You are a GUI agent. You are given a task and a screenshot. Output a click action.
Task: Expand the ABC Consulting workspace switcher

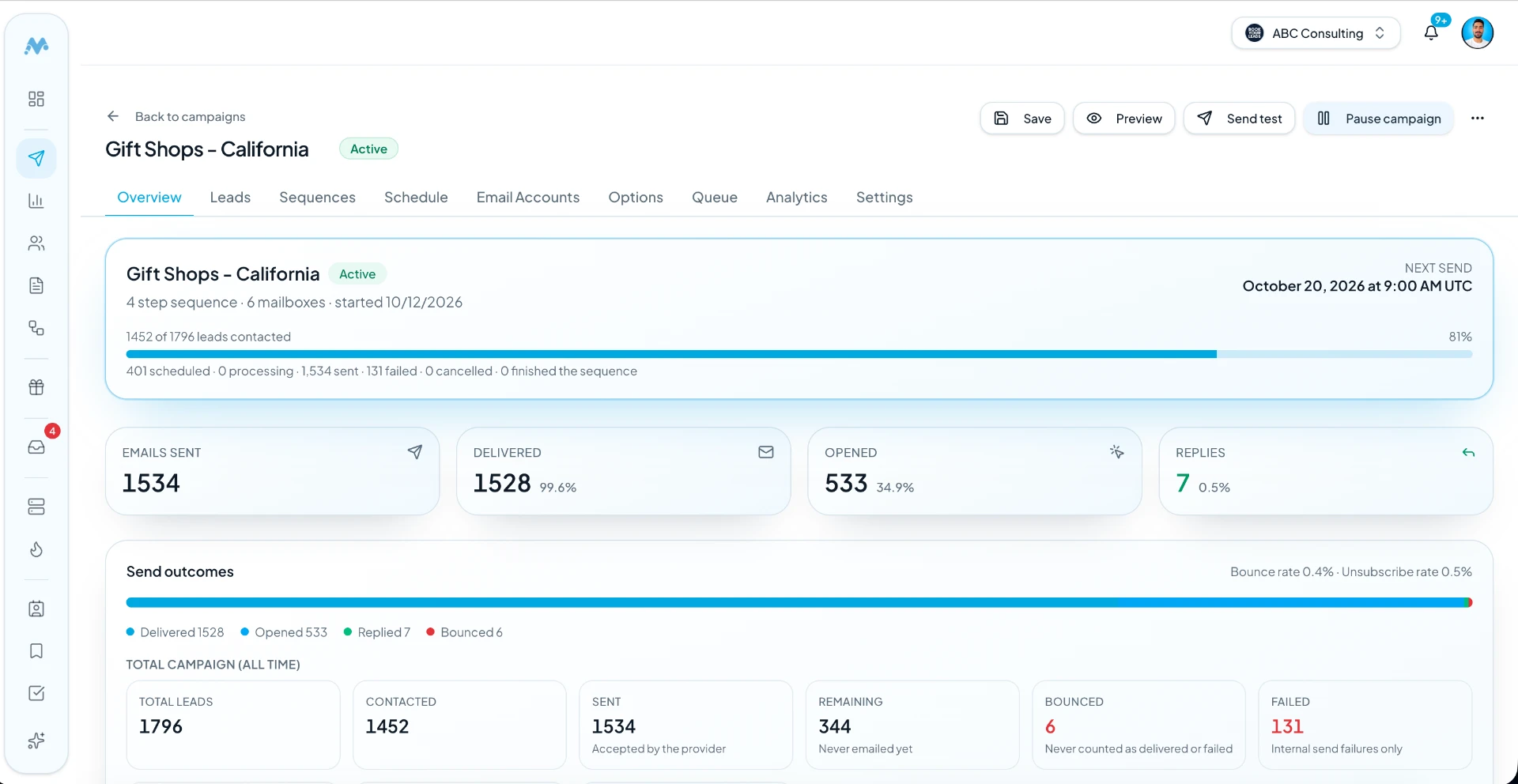pyautogui.click(x=1316, y=33)
